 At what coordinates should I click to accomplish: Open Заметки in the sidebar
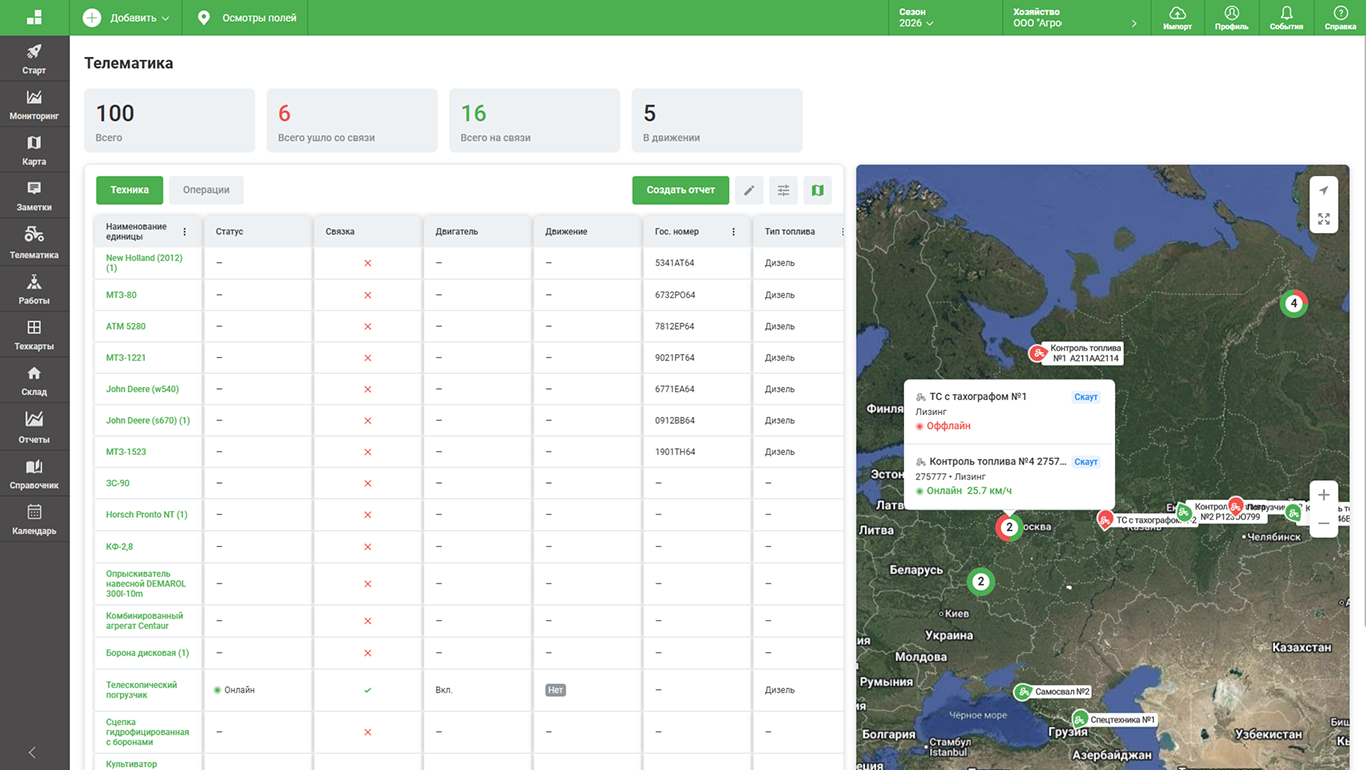[34, 196]
